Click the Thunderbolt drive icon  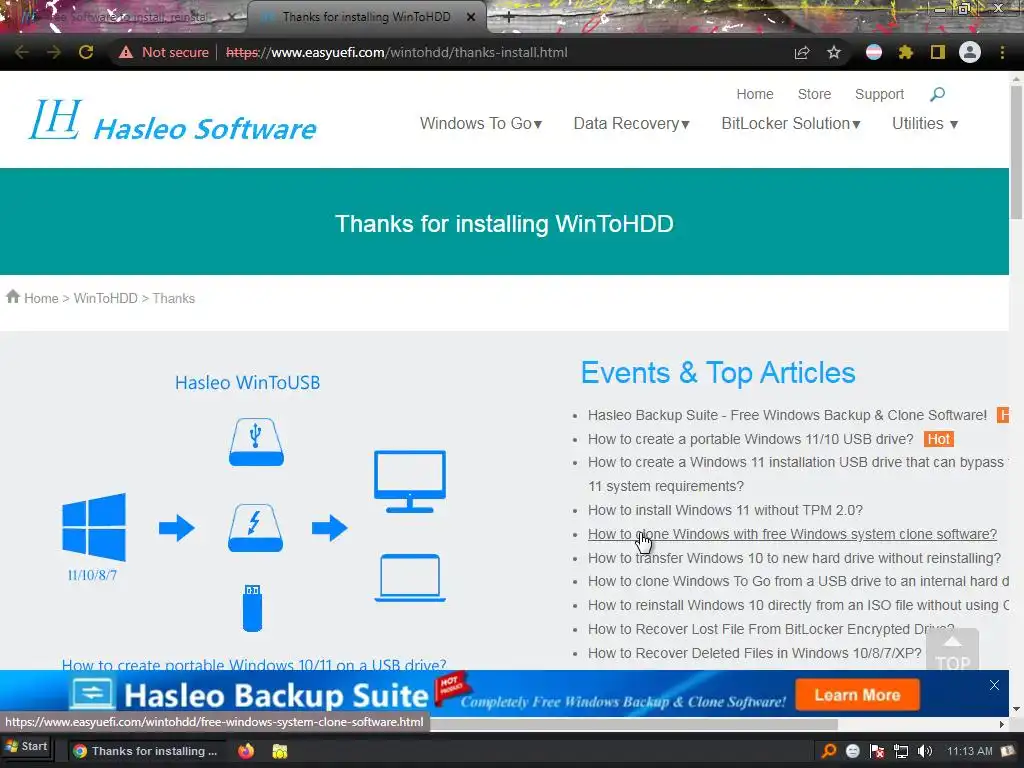255,528
